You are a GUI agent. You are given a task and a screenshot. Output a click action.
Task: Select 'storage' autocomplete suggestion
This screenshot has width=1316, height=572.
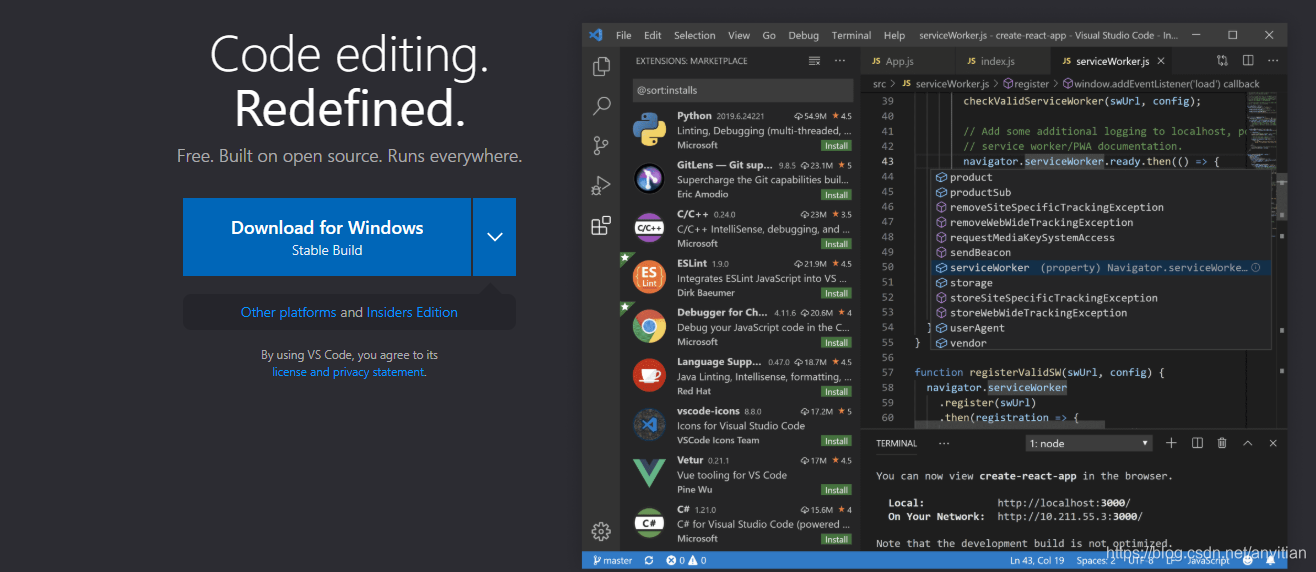tap(1101, 283)
